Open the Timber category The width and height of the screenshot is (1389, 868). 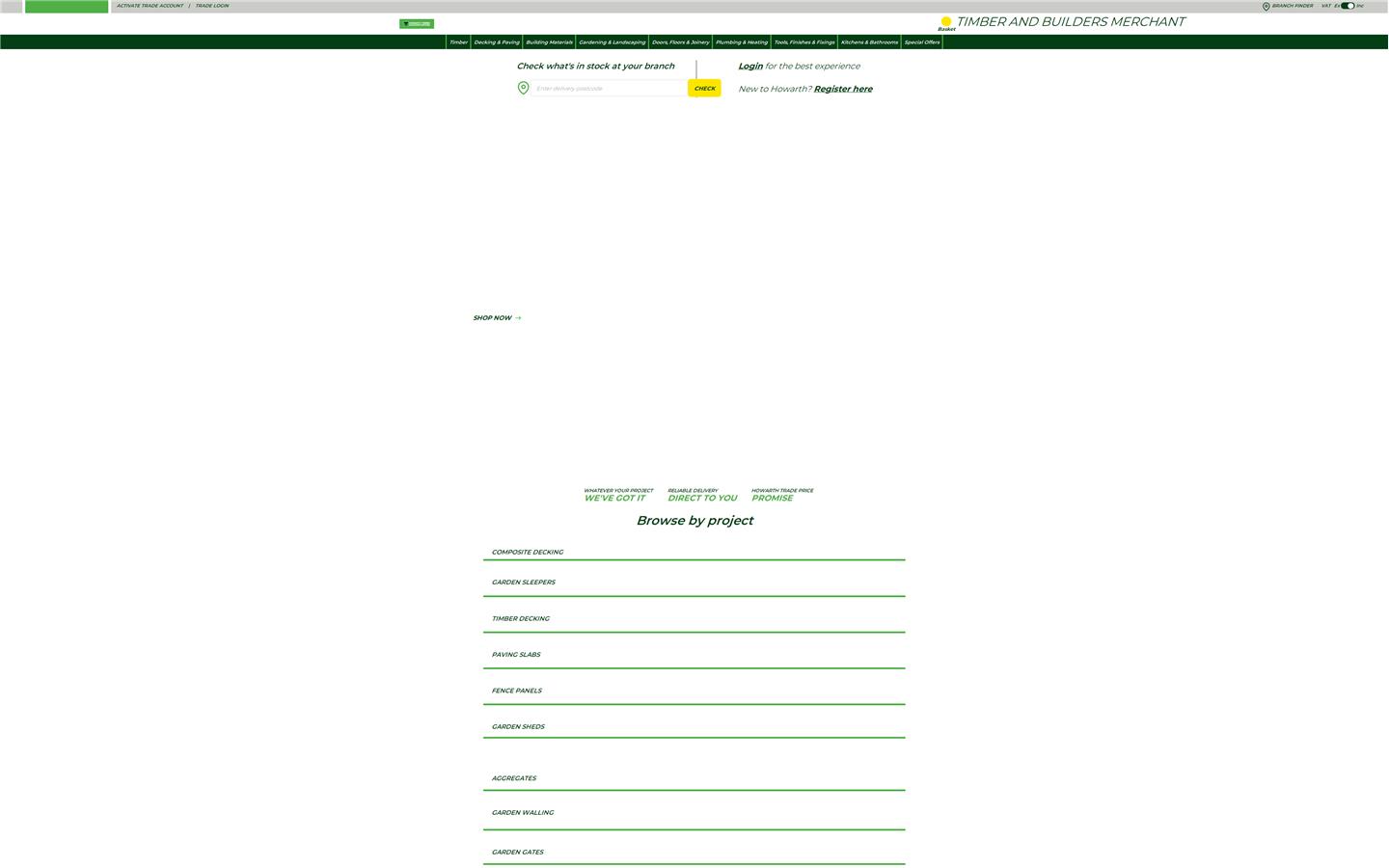(458, 41)
